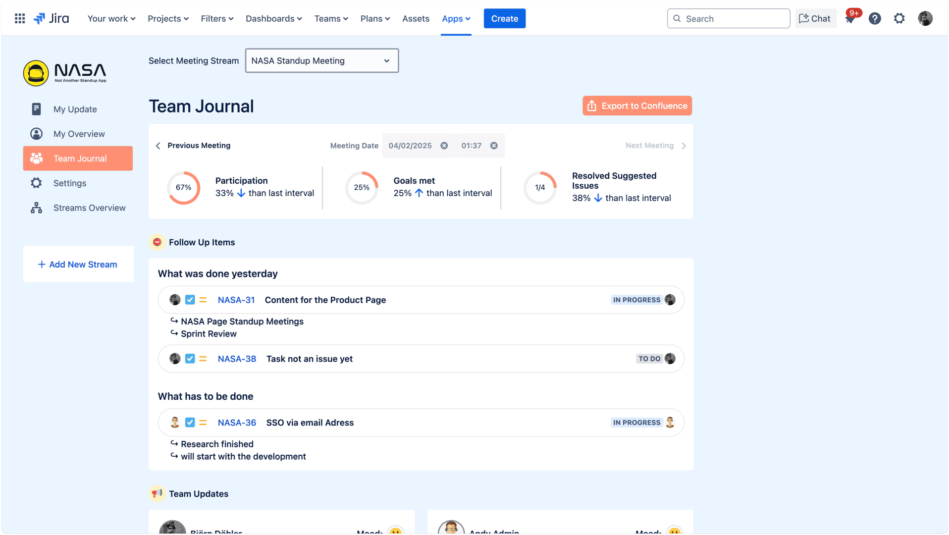The width and height of the screenshot is (949, 535).
Task: Open the Assets menu item
Action: coord(416,19)
